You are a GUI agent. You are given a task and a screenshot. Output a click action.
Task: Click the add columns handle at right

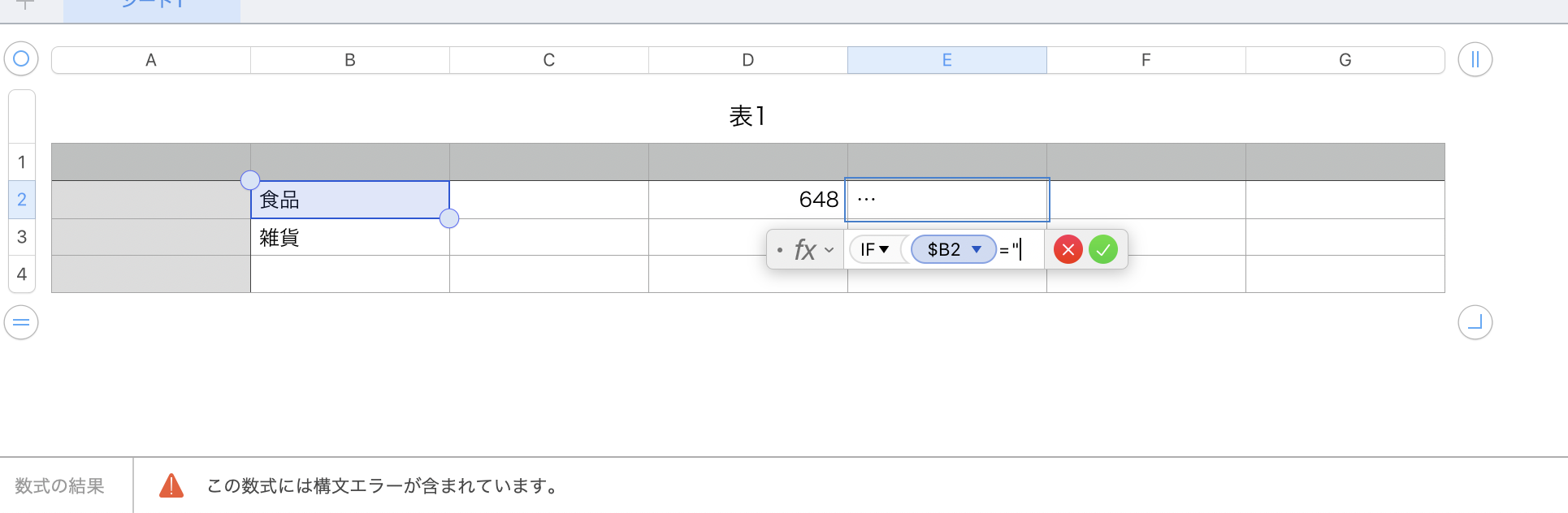pos(1475,59)
